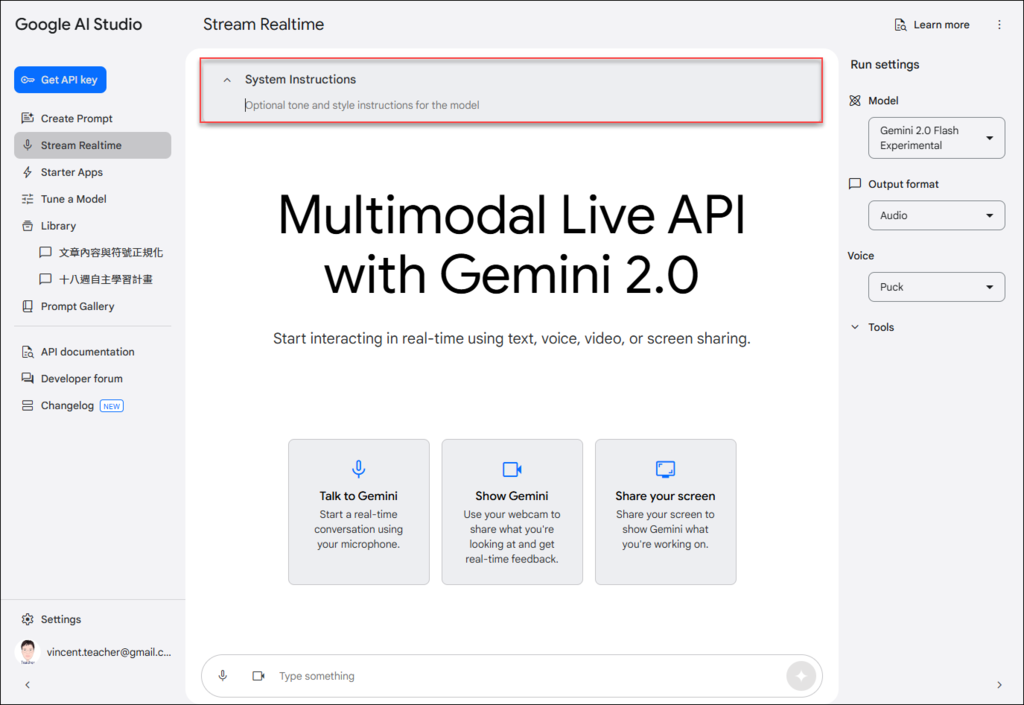1024x705 pixels.
Task: Collapse Run settings panel with the right arrow
Action: click(x=999, y=685)
